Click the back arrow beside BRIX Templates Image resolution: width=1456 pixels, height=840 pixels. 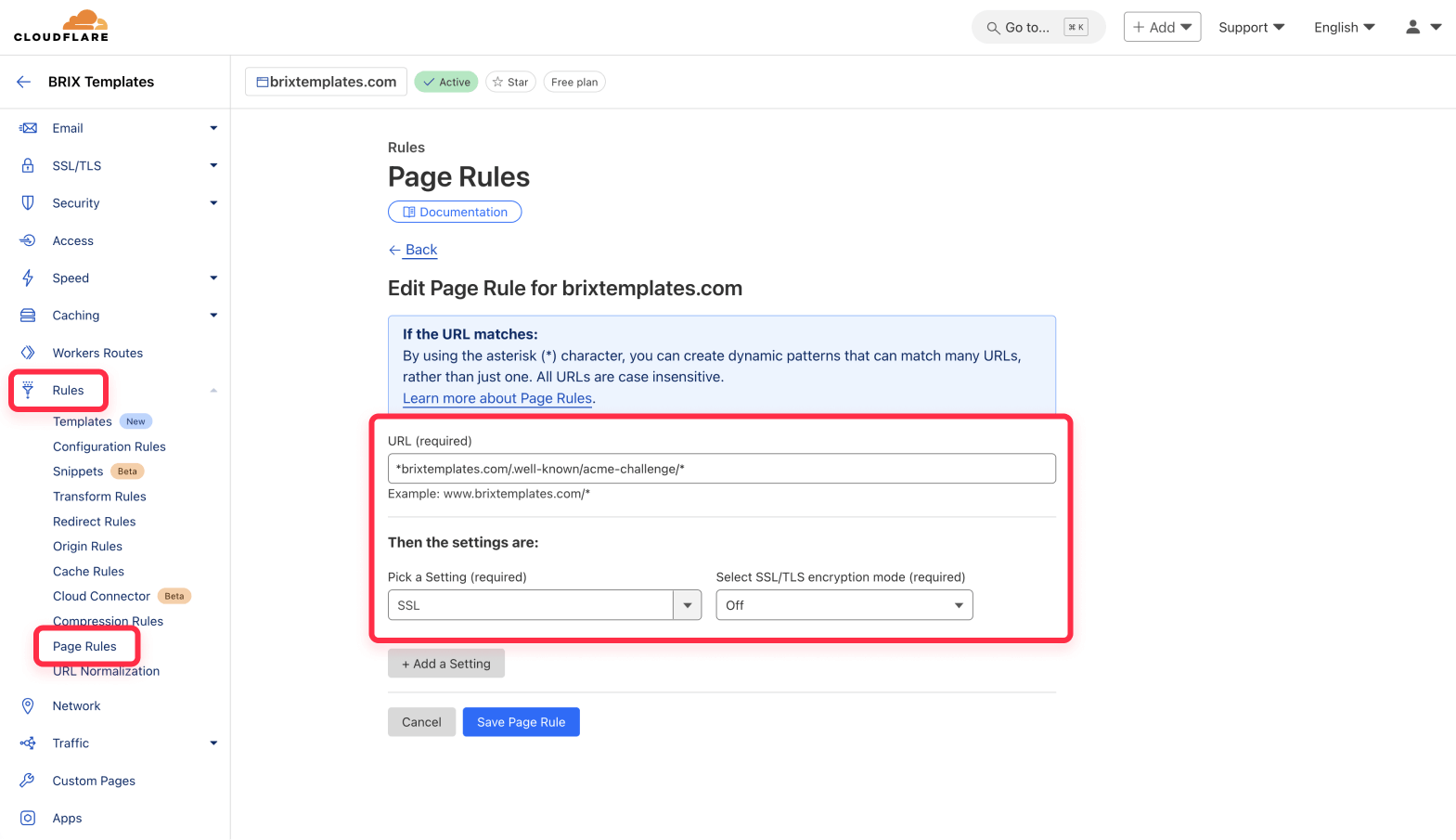pos(23,82)
